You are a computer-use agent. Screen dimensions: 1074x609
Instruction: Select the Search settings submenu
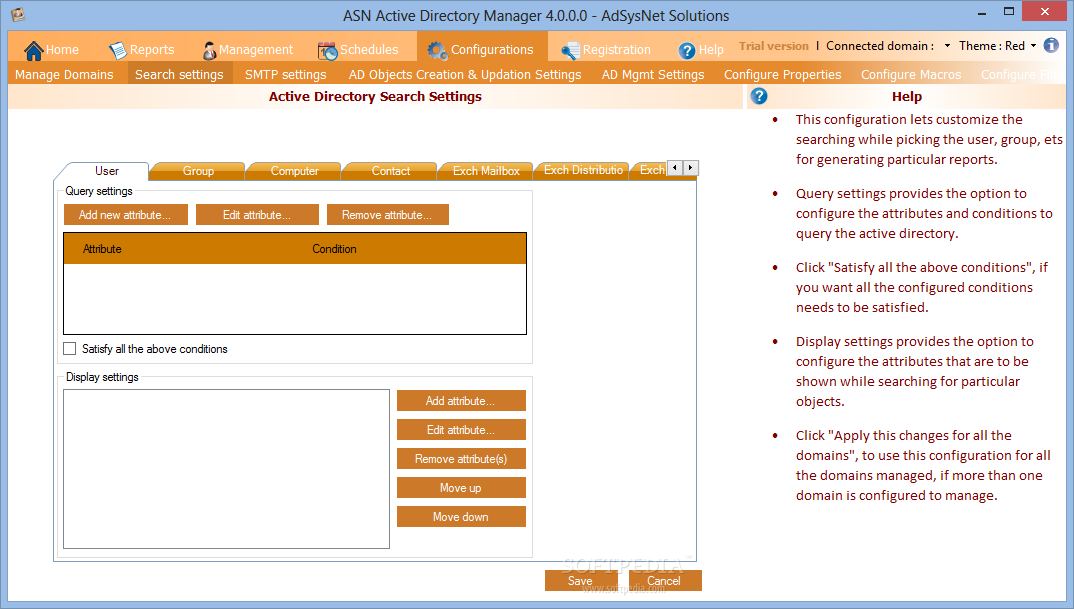[x=179, y=74]
